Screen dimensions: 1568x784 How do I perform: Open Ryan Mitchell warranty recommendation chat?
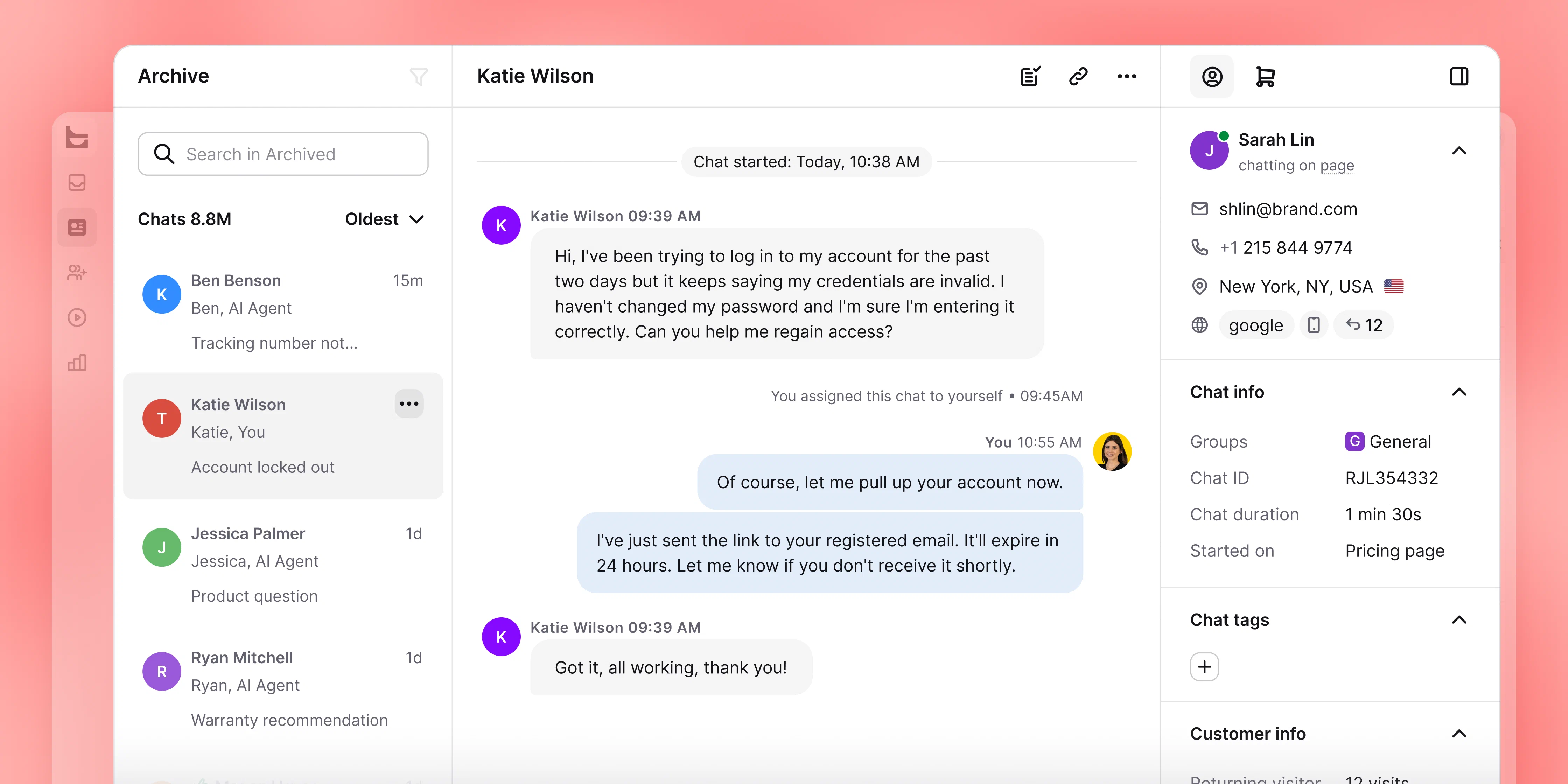click(283, 688)
